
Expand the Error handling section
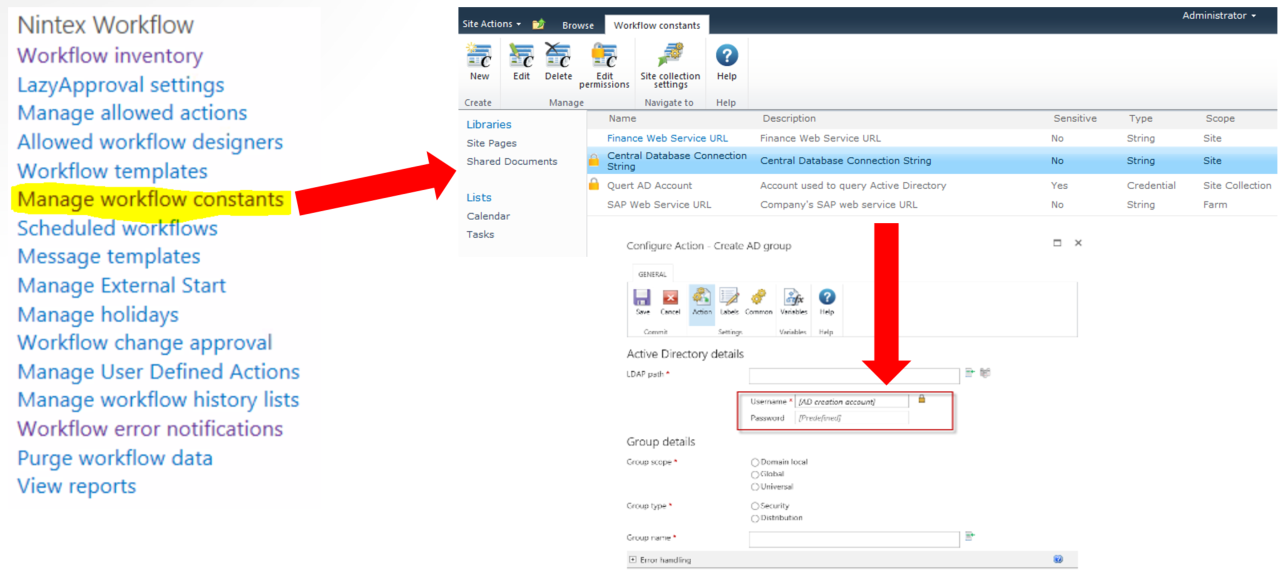pyautogui.click(x=633, y=560)
